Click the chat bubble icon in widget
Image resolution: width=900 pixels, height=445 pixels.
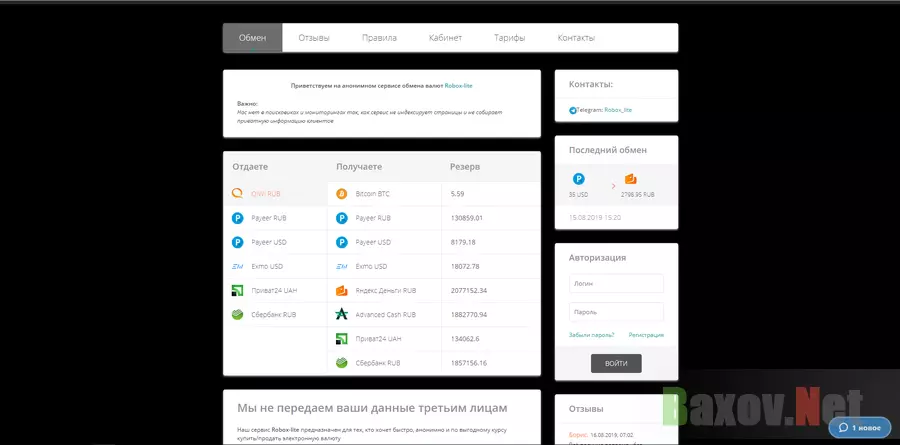[x=843, y=428]
